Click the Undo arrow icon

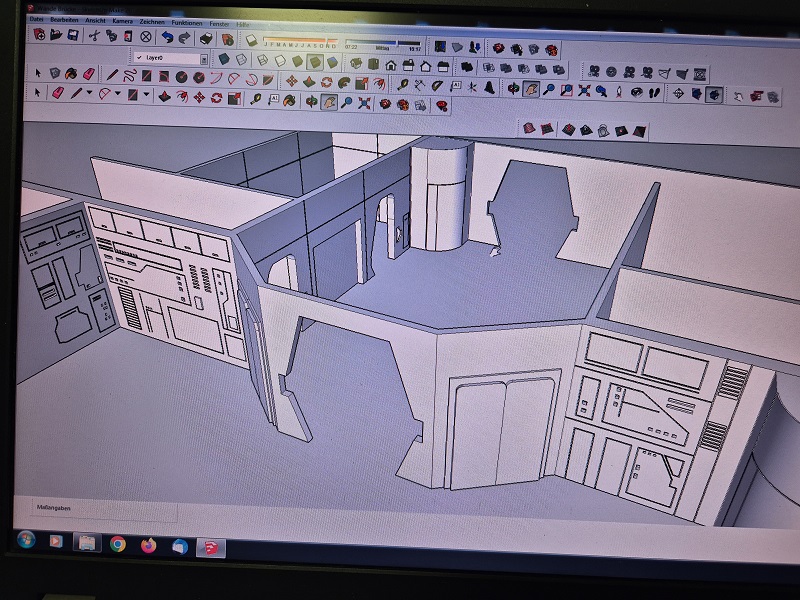point(167,37)
